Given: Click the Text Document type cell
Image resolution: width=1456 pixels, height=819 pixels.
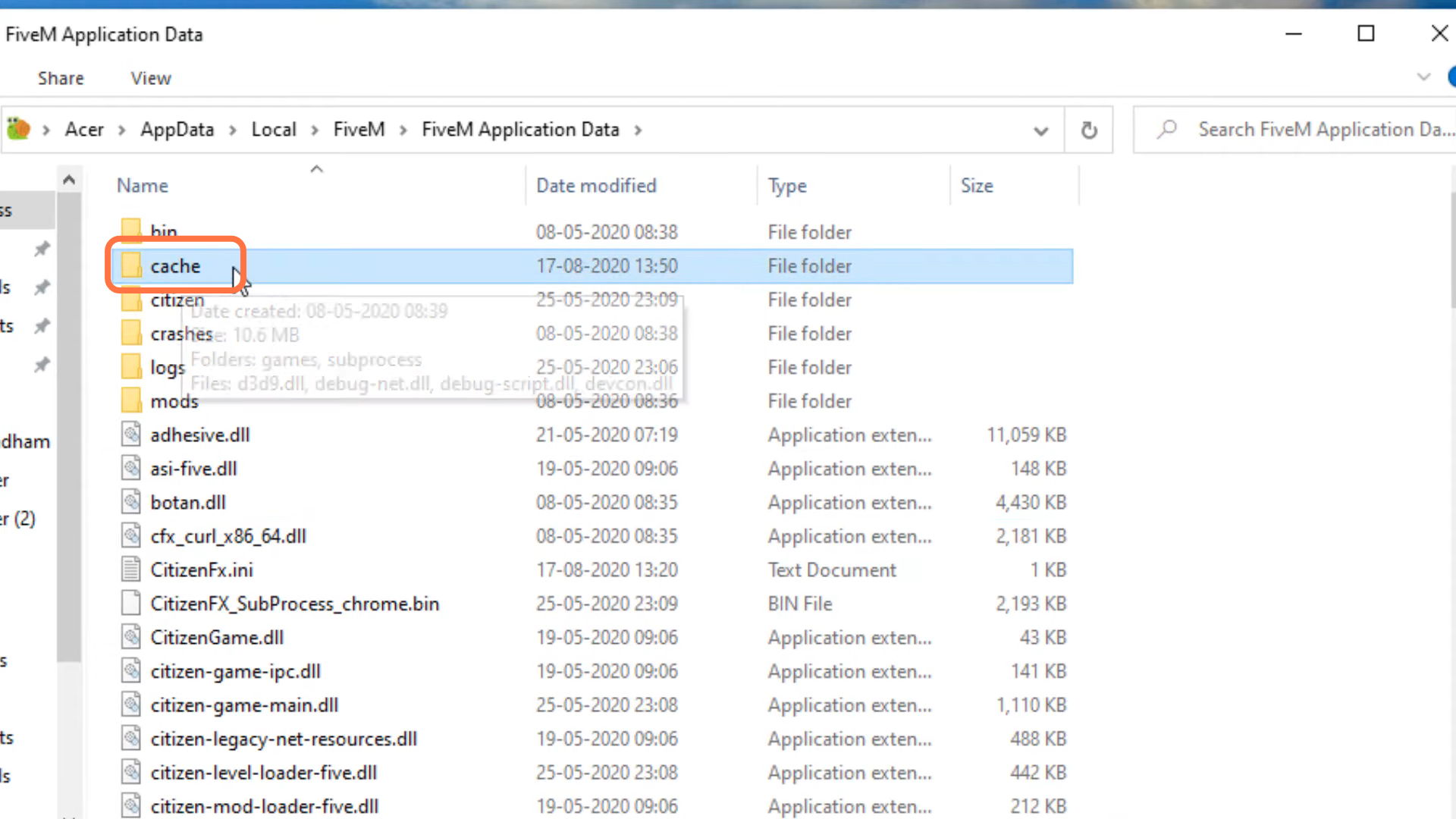Looking at the screenshot, I should click(x=832, y=570).
